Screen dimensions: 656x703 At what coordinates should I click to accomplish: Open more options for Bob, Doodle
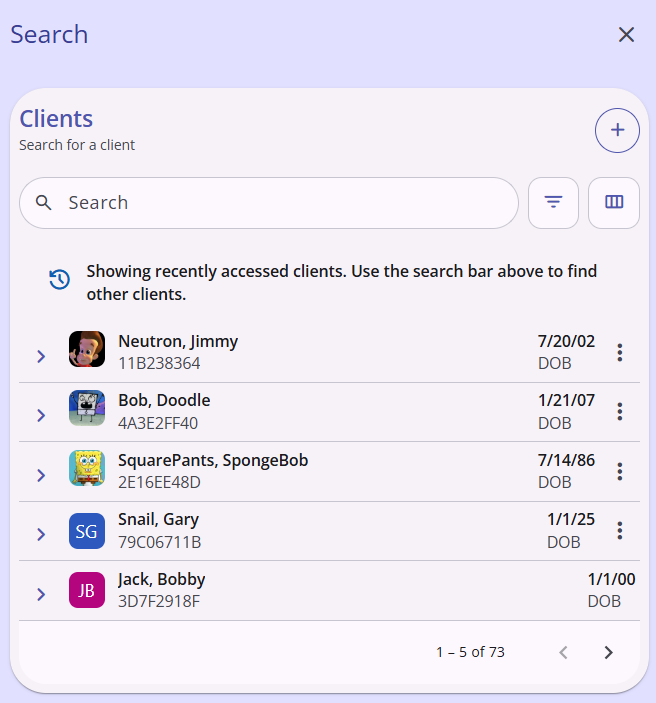[x=620, y=412]
